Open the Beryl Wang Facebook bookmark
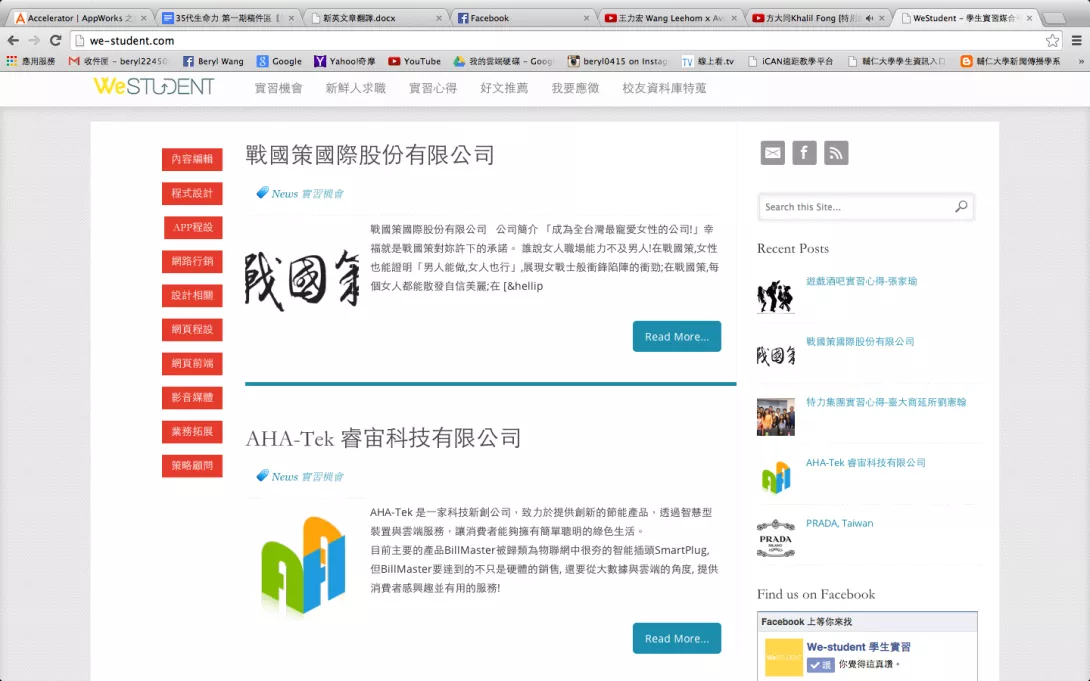This screenshot has width=1090, height=681. click(x=213, y=61)
